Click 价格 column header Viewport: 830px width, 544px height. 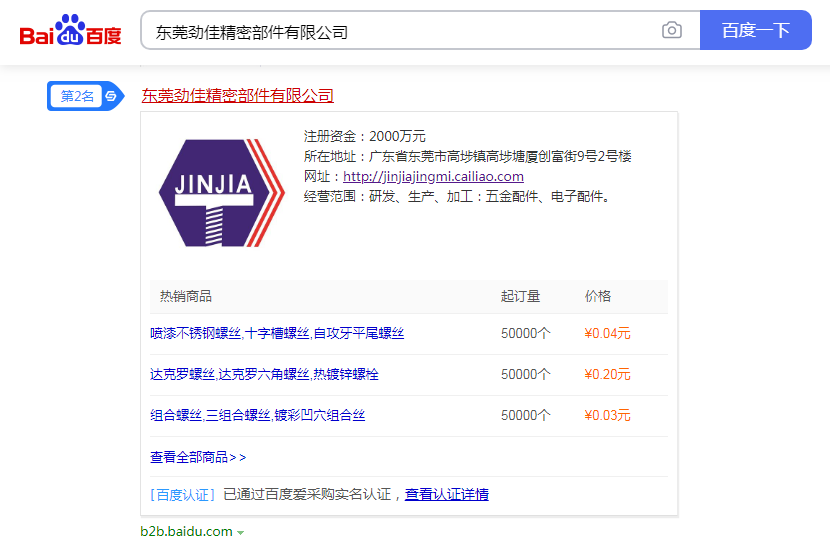point(598,296)
